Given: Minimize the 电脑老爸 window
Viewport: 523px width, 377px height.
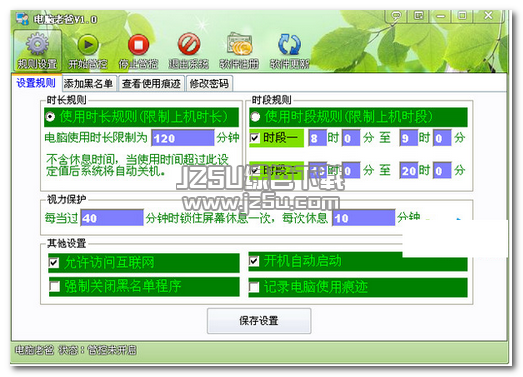Looking at the screenshot, I should [x=441, y=15].
